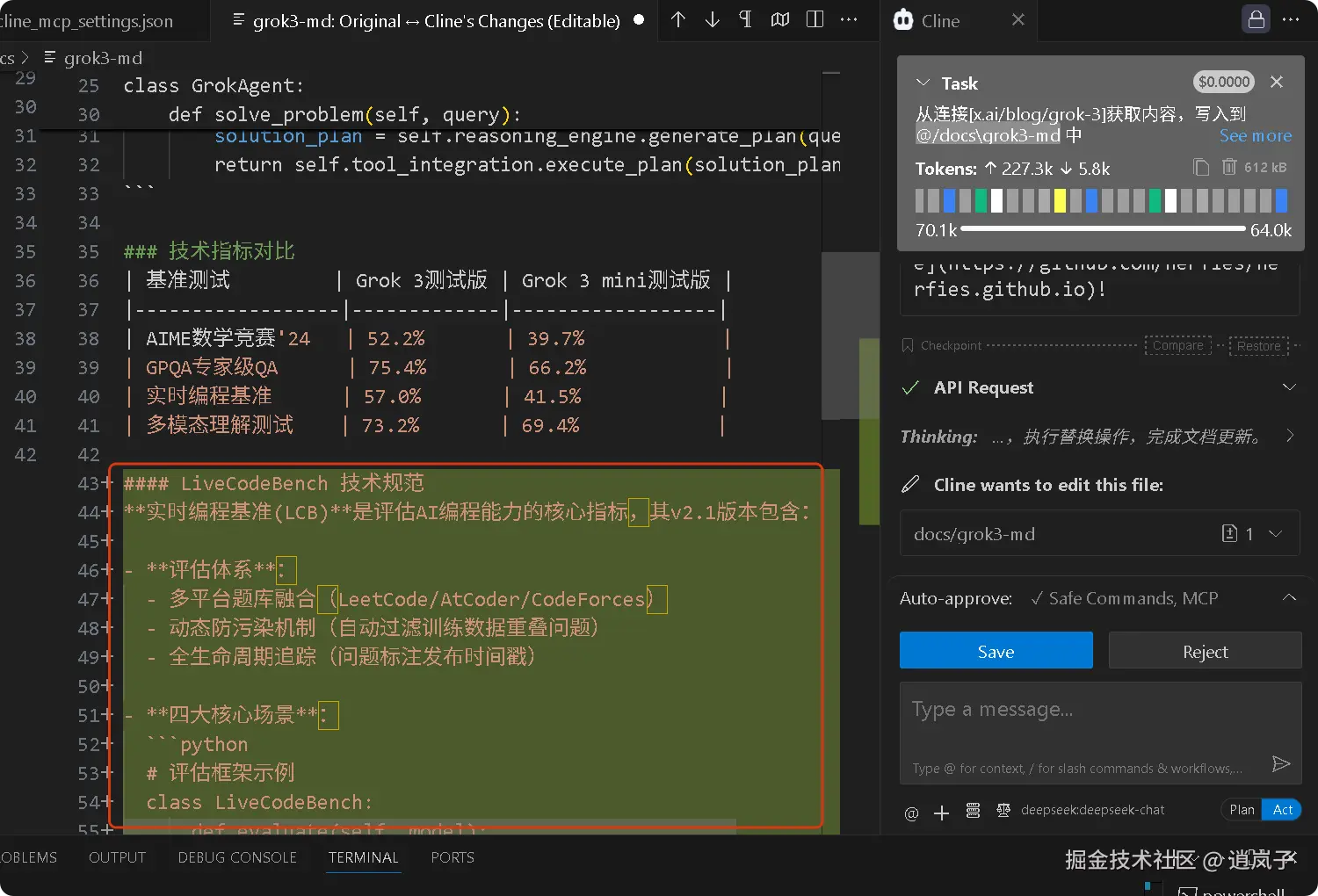Expand docs/grok3-md file dropdown chevron
This screenshot has width=1318, height=896.
(x=1276, y=533)
